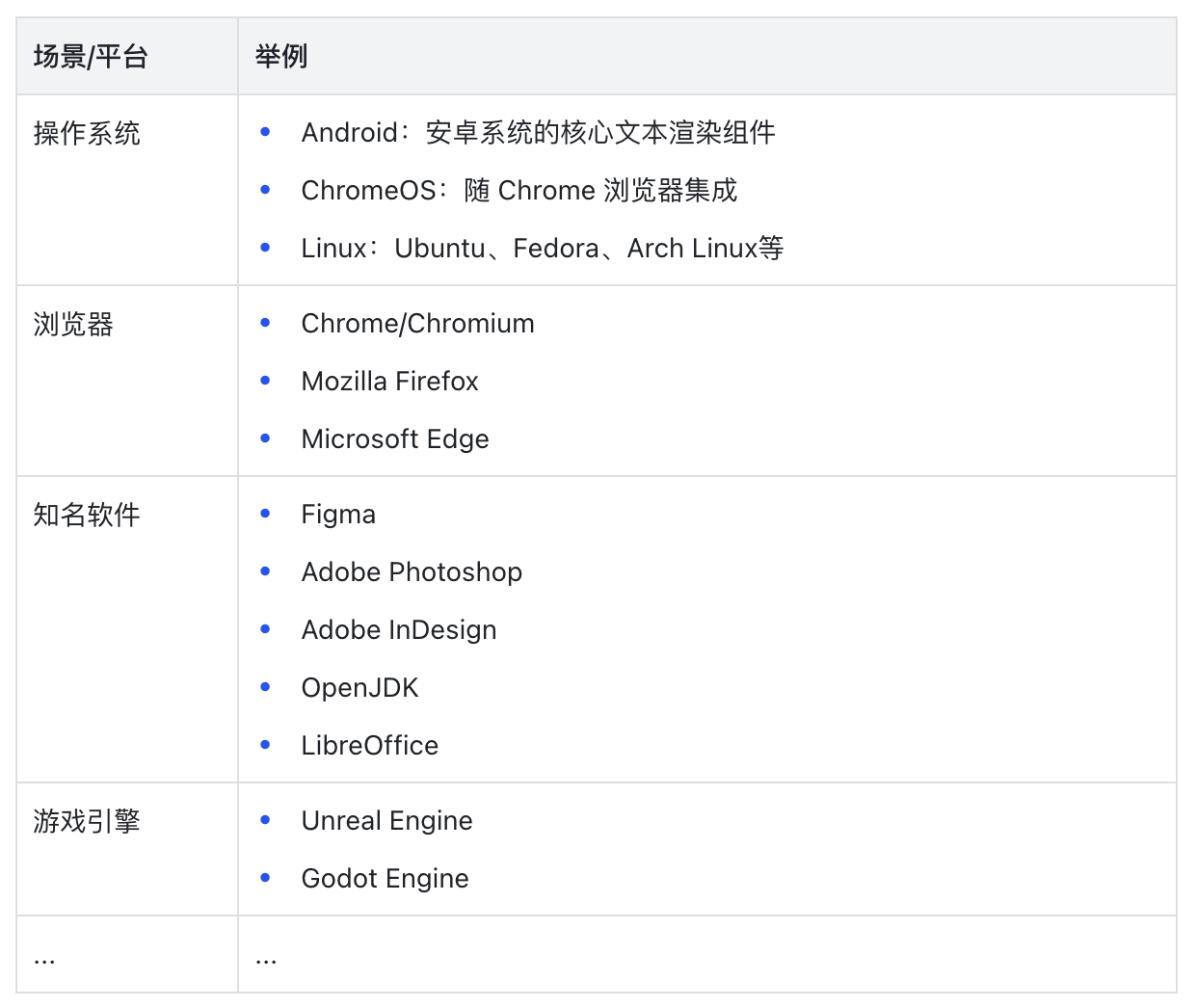This screenshot has width=1197, height=1008.
Task: Select the 知名软件 row label
Action: [x=87, y=515]
